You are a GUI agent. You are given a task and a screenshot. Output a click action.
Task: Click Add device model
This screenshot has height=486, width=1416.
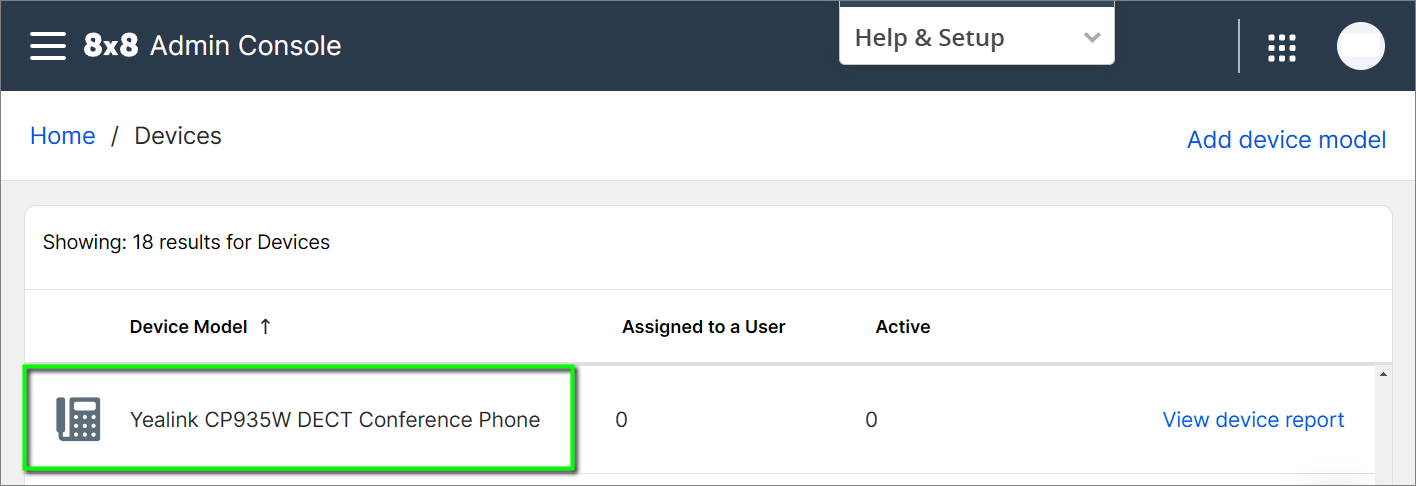(1286, 140)
